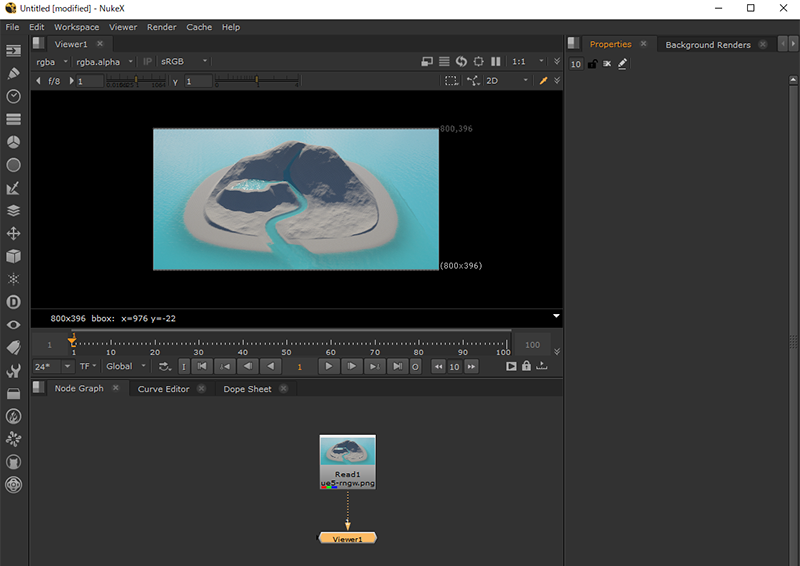Select the Read1 node in graph
The width and height of the screenshot is (800, 566).
coord(348,461)
